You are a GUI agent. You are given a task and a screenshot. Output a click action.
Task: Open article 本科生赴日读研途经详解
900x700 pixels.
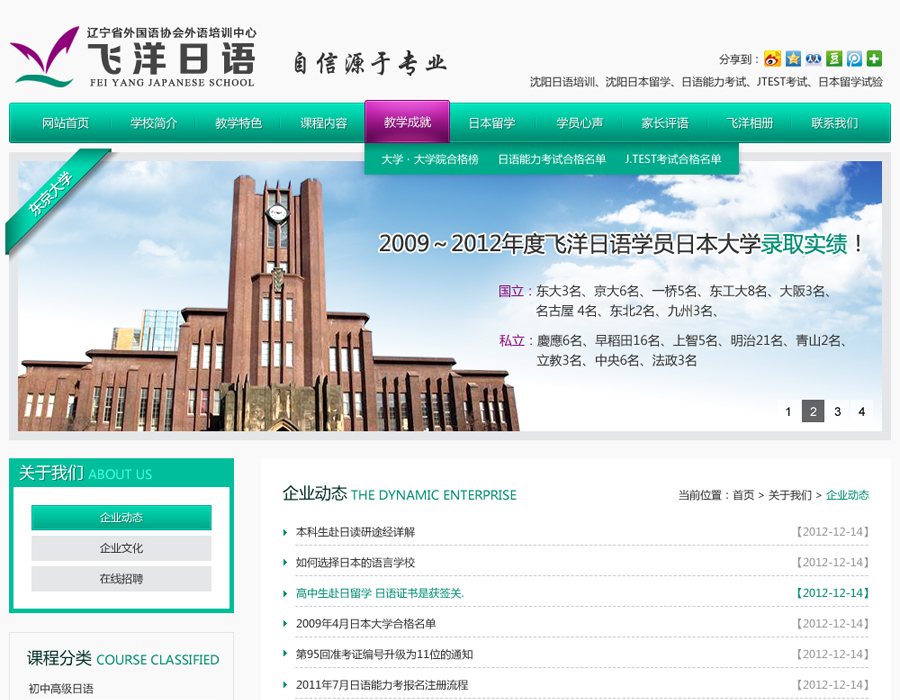(355, 532)
